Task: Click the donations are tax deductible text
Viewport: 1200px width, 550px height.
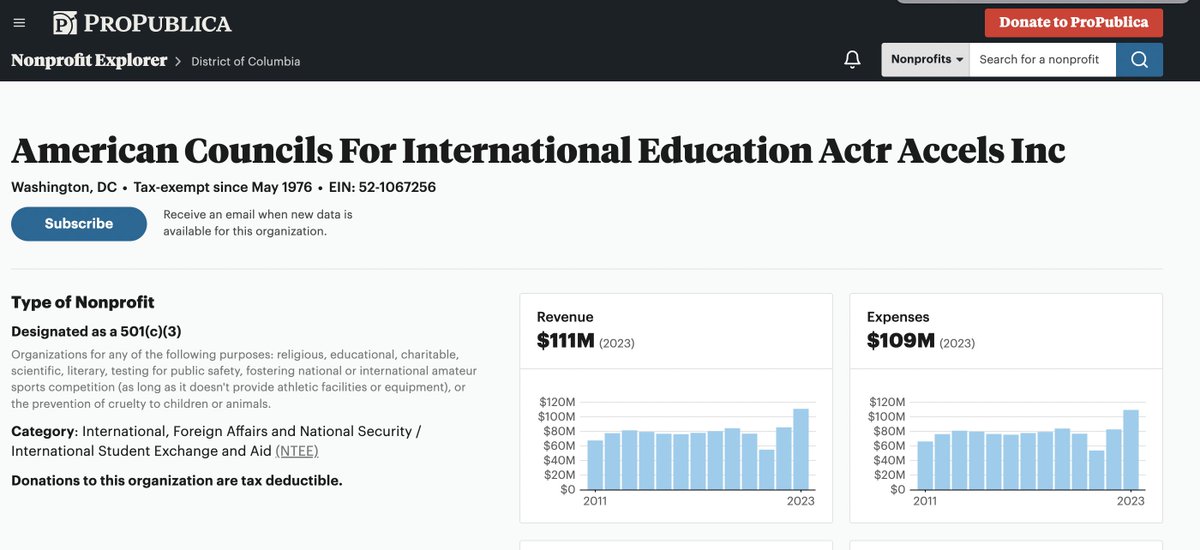Action: click(x=177, y=481)
